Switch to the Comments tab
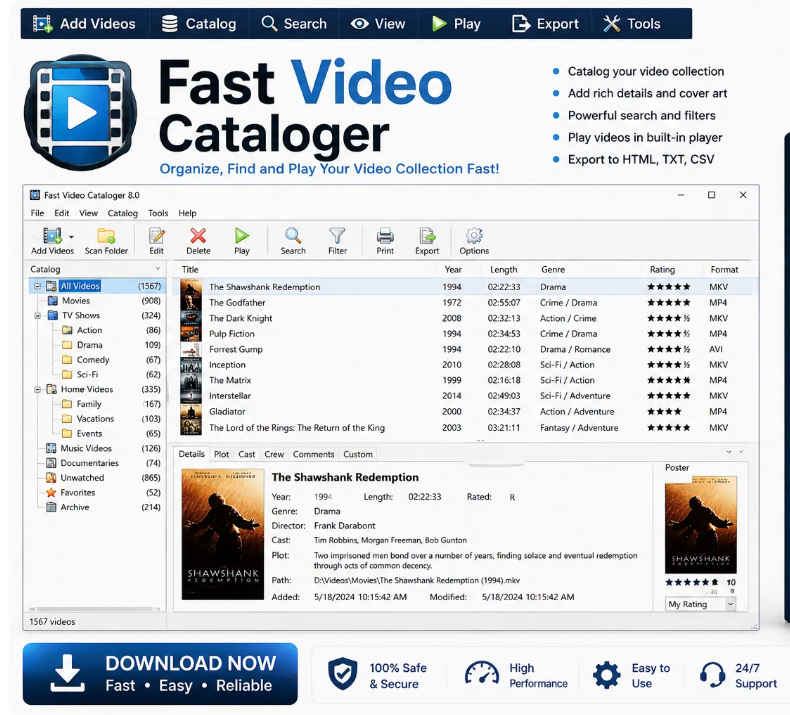This screenshot has width=790, height=715. (313, 454)
